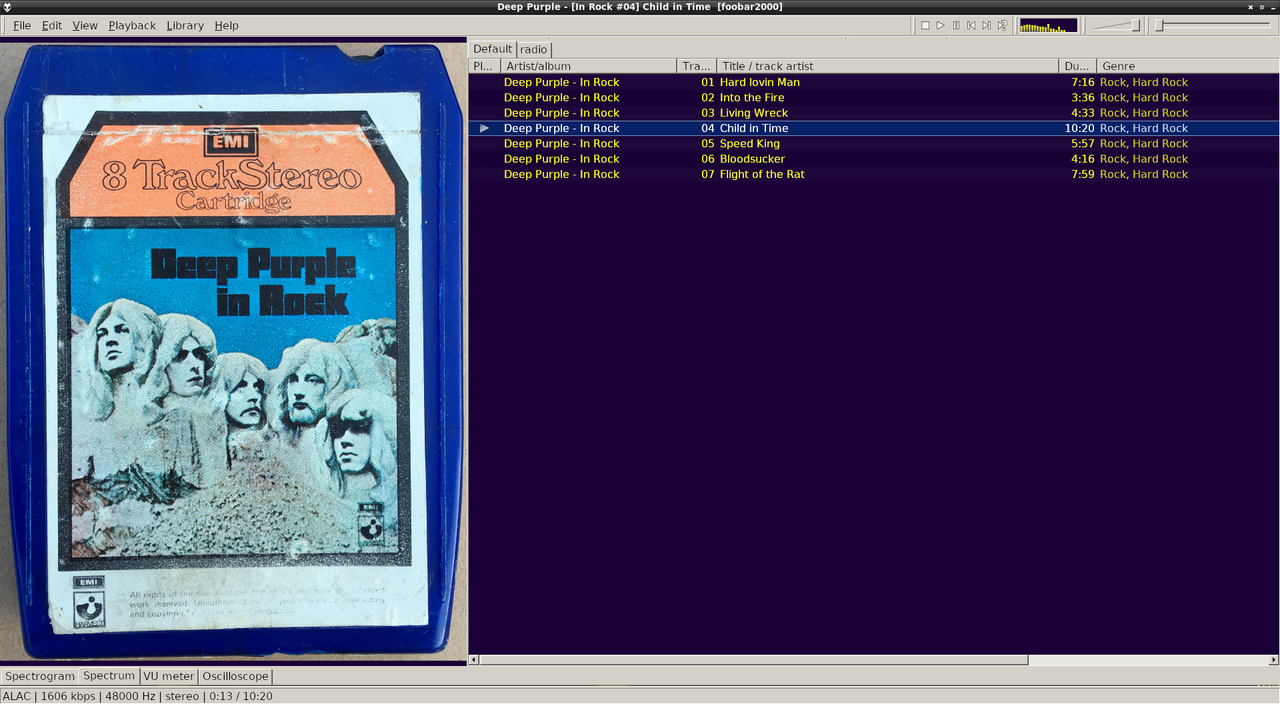Select track 07 Flight of the Rat

(x=874, y=174)
